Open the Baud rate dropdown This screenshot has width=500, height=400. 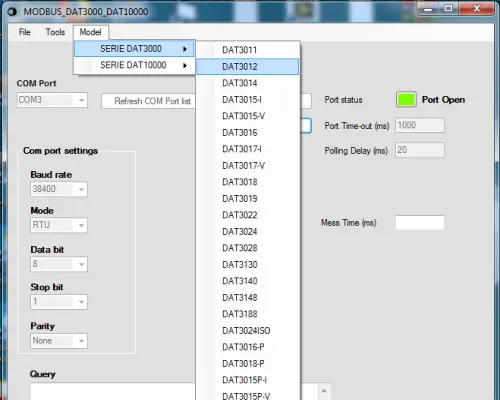[x=59, y=189]
